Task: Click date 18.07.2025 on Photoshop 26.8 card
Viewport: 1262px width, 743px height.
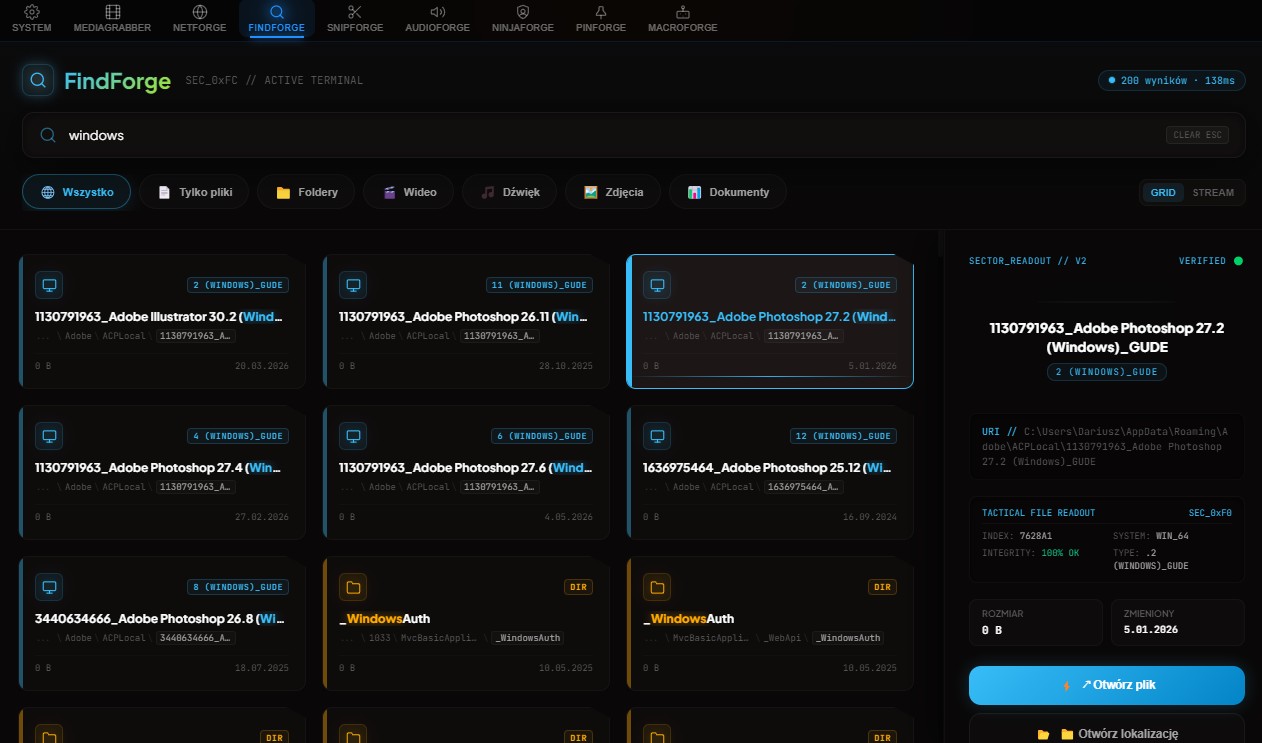Action: point(262,668)
